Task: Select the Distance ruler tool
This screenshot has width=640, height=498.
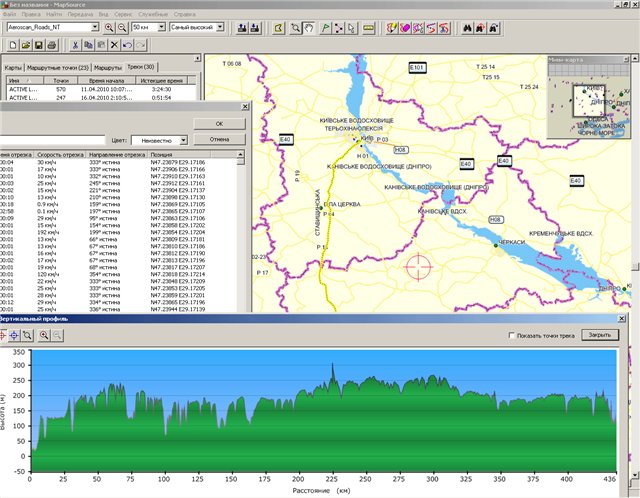Action: [369, 28]
